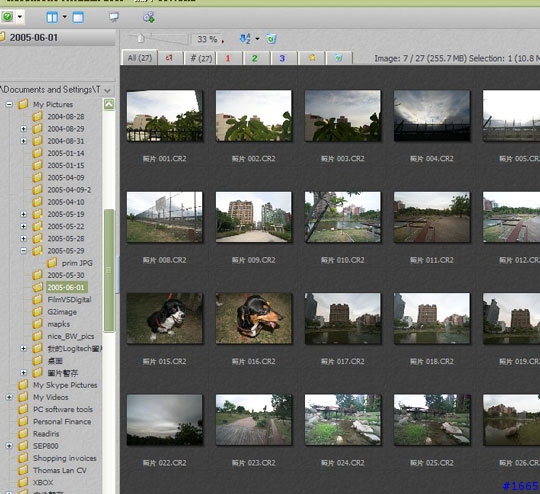Open the PC software tools folder
540x494 pixels.
[63, 409]
